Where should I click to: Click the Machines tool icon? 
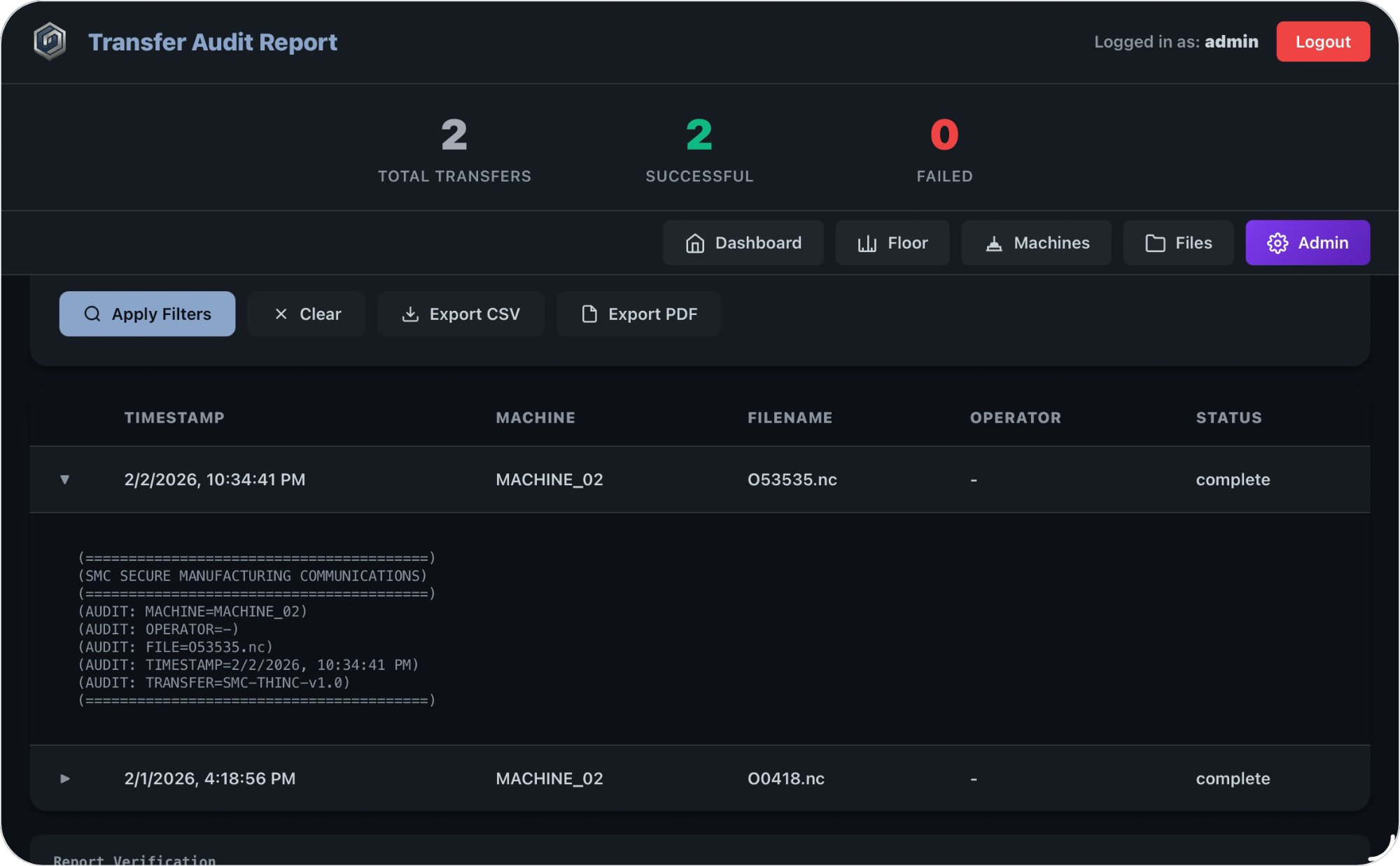click(993, 243)
